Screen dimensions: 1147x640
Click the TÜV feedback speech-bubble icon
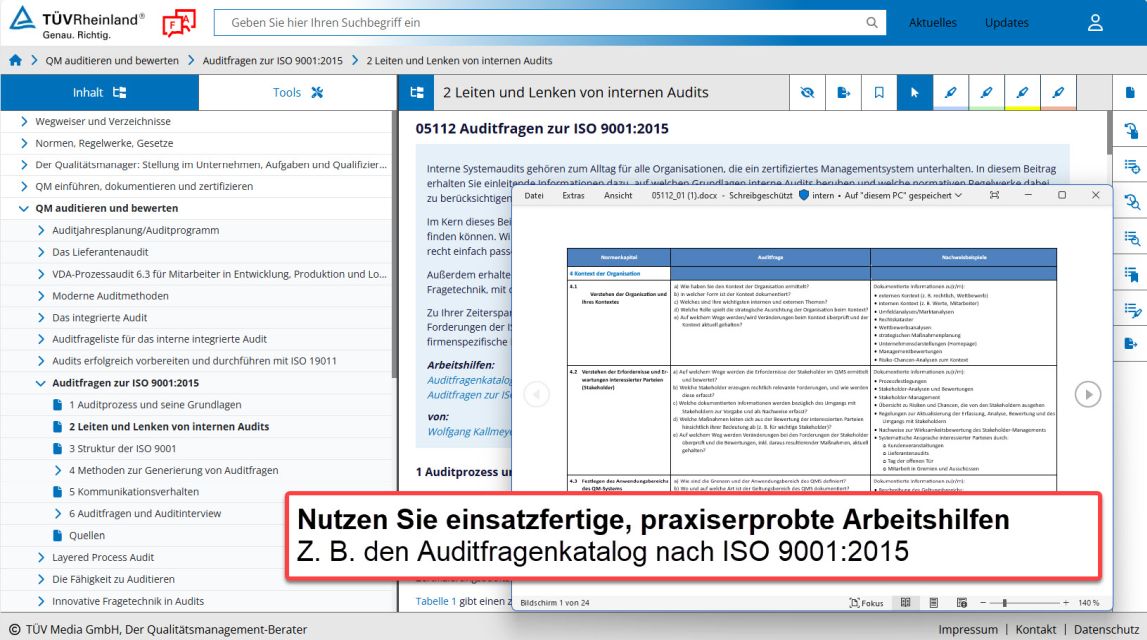coord(178,22)
